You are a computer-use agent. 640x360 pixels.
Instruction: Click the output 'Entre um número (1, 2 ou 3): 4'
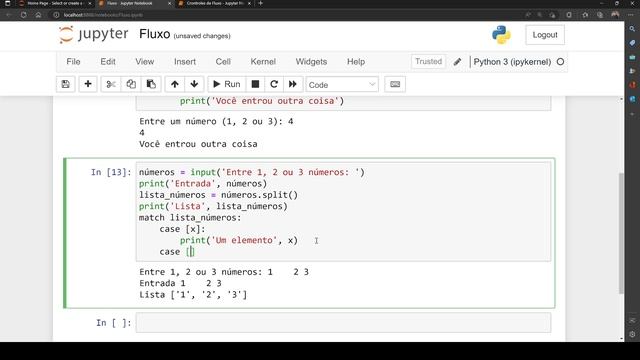[216, 121]
